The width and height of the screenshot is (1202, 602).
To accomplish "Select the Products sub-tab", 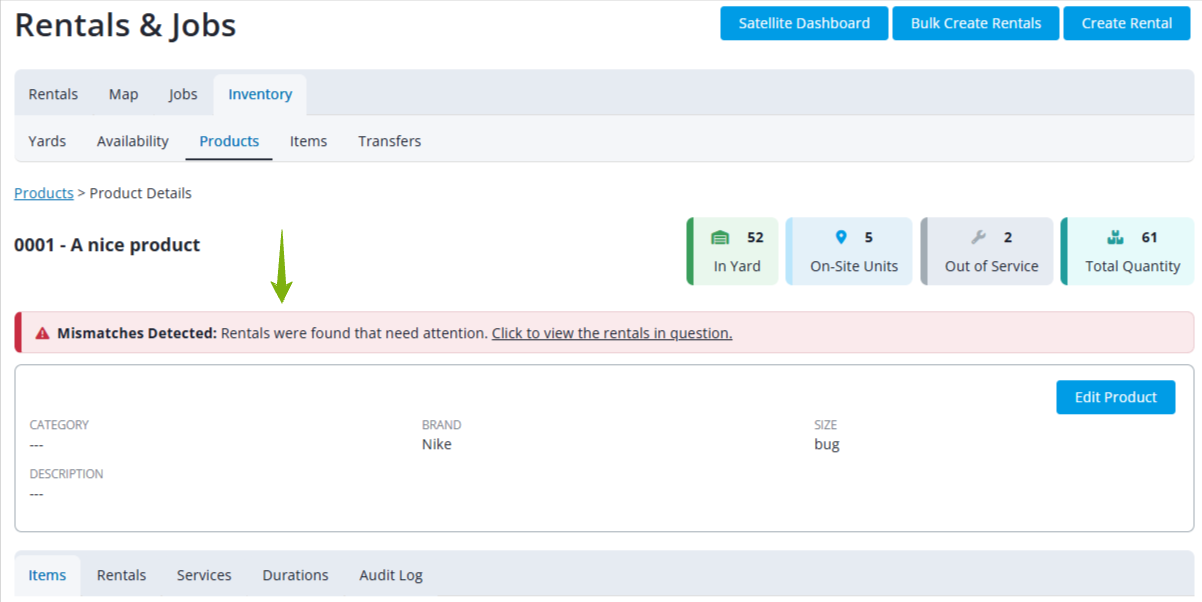I will [x=229, y=141].
